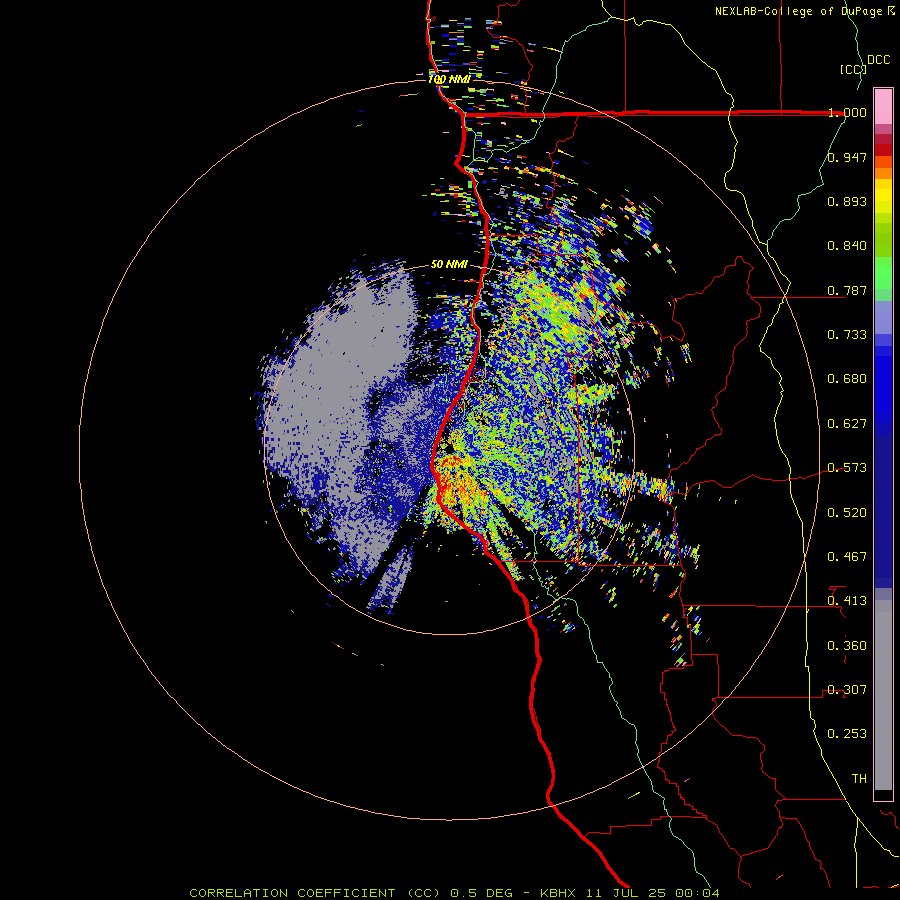The height and width of the screenshot is (900, 900).
Task: Click the 0.947 scale value
Action: click(847, 157)
